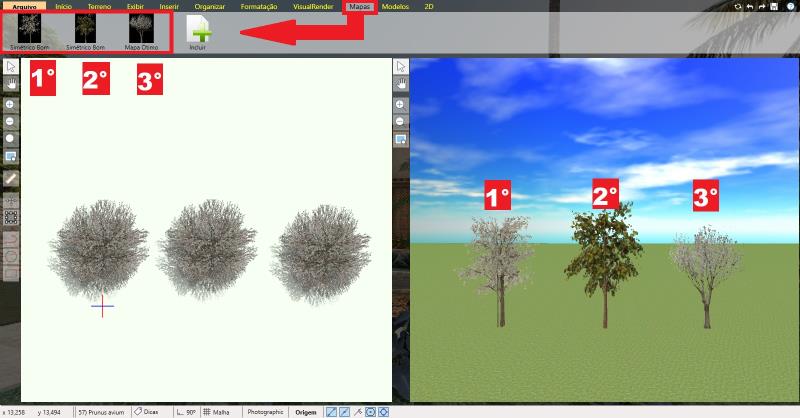Viewport: 800px width, 418px height.
Task: Toggle the Malha grid option
Action: click(x=216, y=411)
